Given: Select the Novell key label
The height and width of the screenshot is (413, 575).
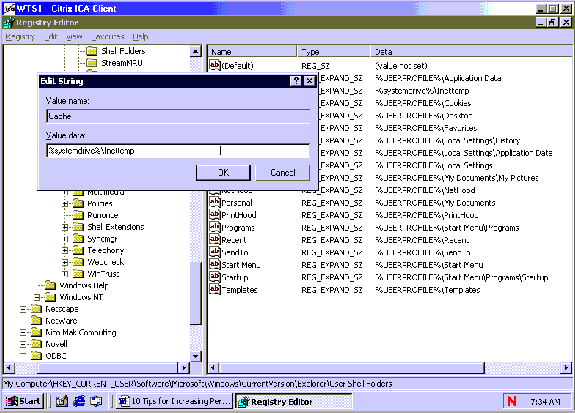Looking at the screenshot, I should 56,344.
